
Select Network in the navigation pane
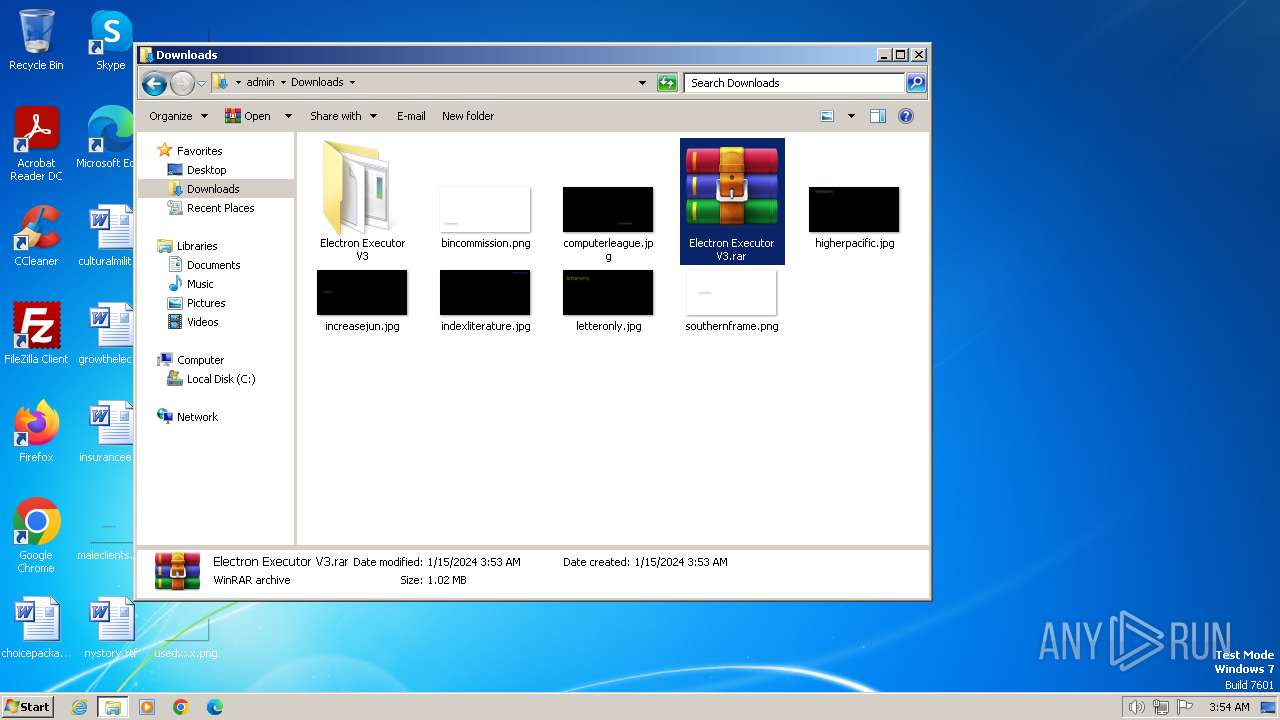[x=196, y=417]
